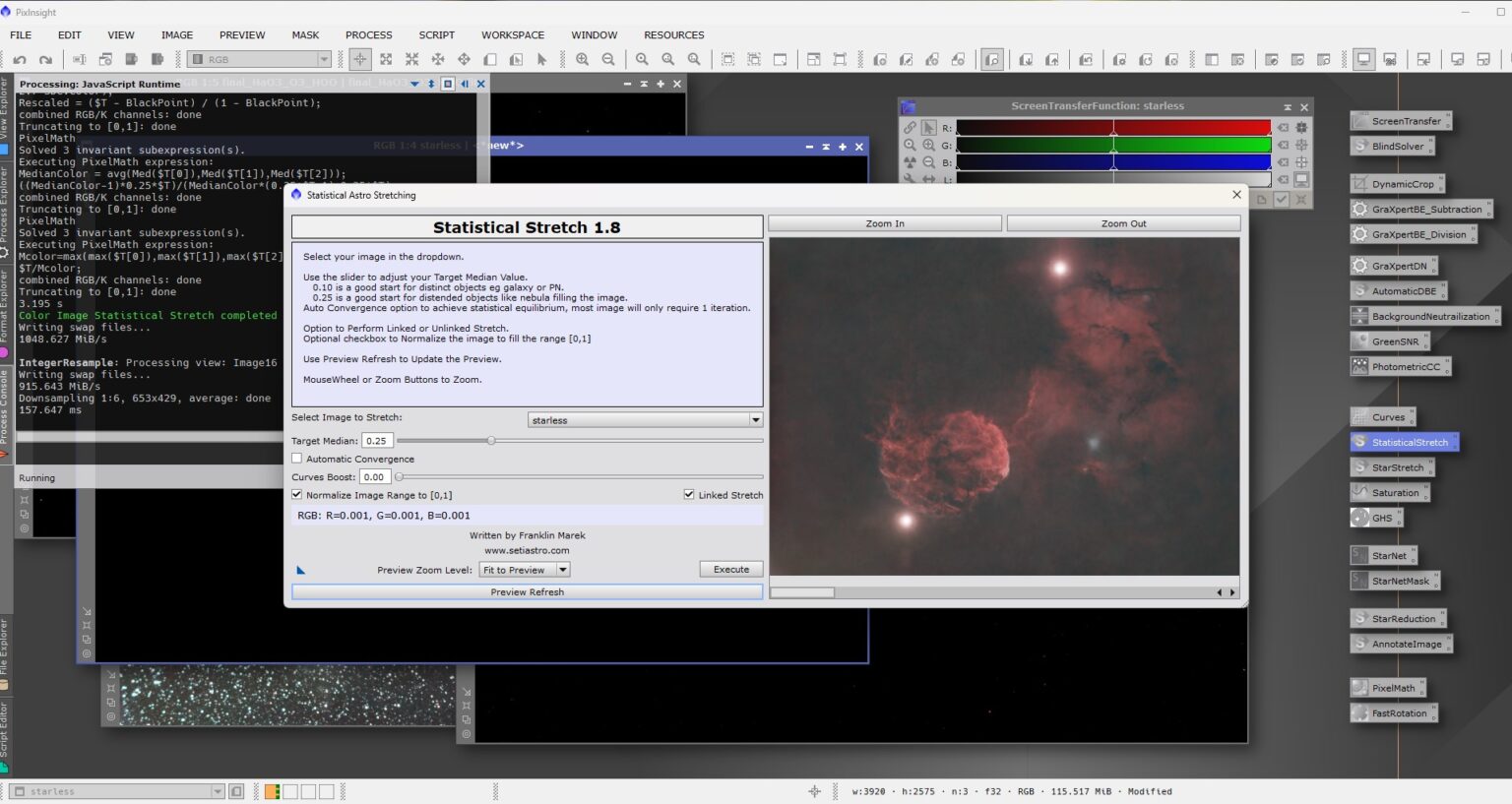This screenshot has width=1512, height=804.
Task: Open the PROCESS menu
Action: tap(368, 34)
